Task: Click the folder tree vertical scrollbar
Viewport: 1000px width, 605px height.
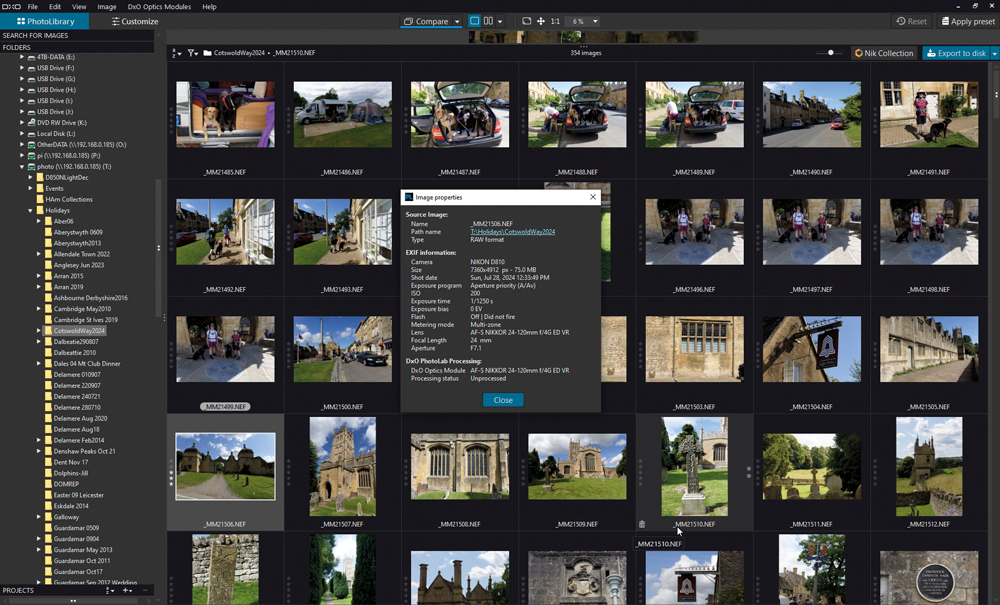Action: 158,249
